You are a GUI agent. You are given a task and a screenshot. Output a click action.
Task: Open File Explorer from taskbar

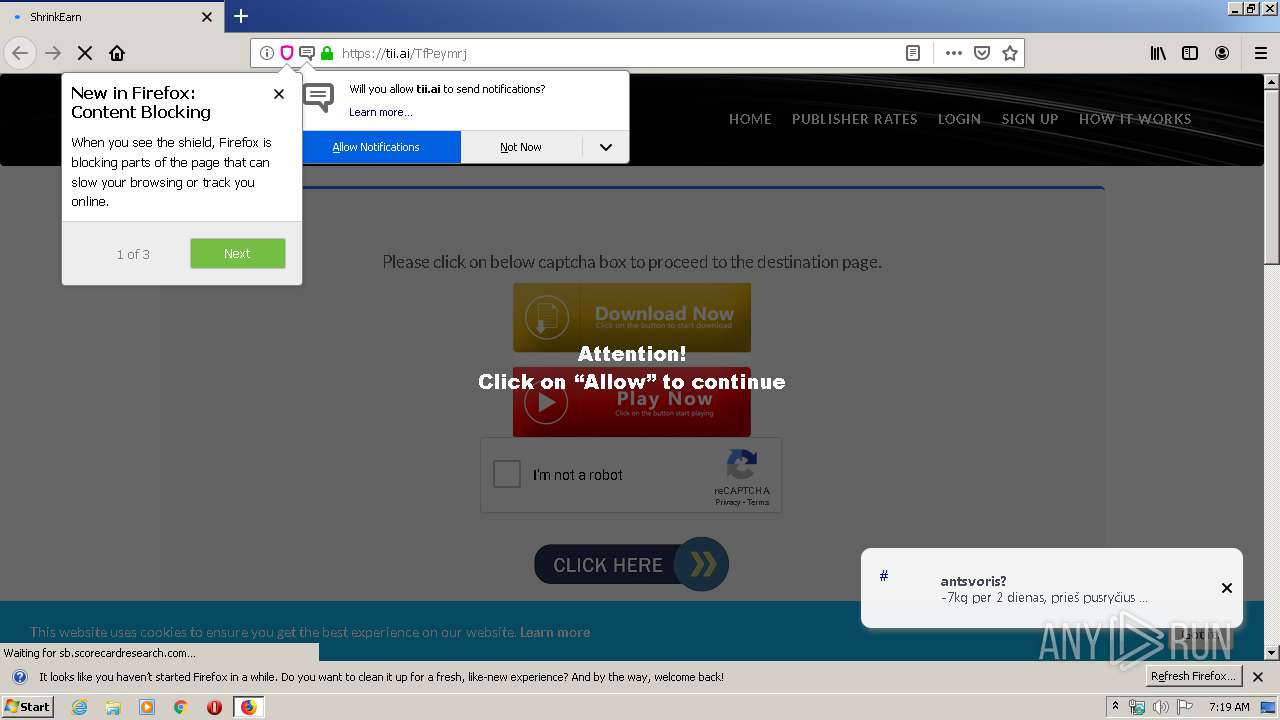(113, 707)
